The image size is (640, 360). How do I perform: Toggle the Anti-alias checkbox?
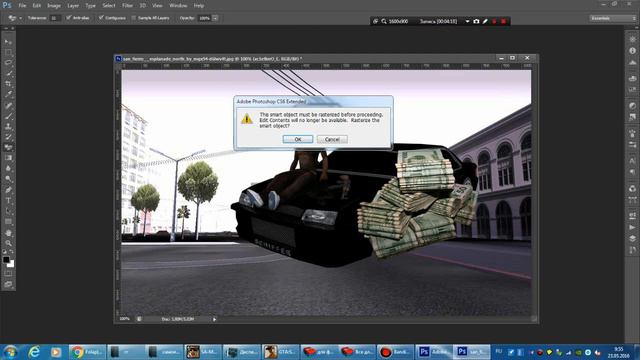pos(69,18)
